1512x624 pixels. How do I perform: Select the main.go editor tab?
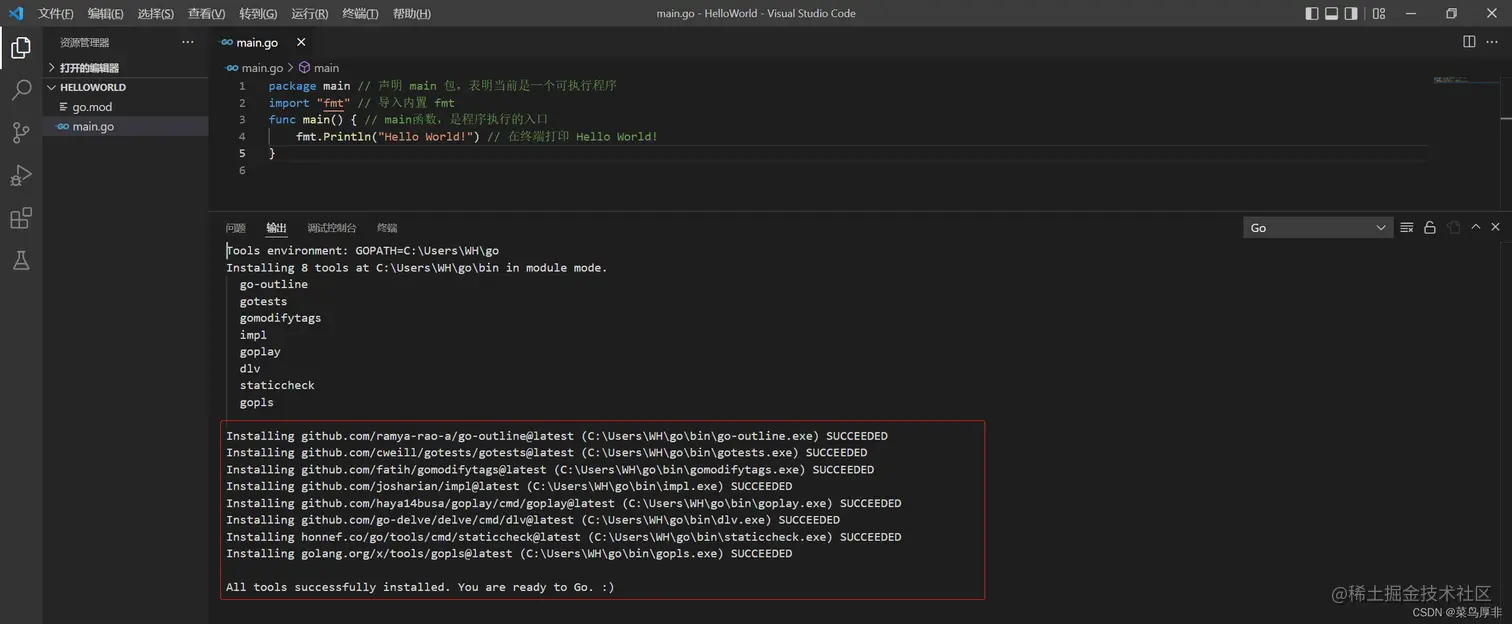tap(262, 42)
